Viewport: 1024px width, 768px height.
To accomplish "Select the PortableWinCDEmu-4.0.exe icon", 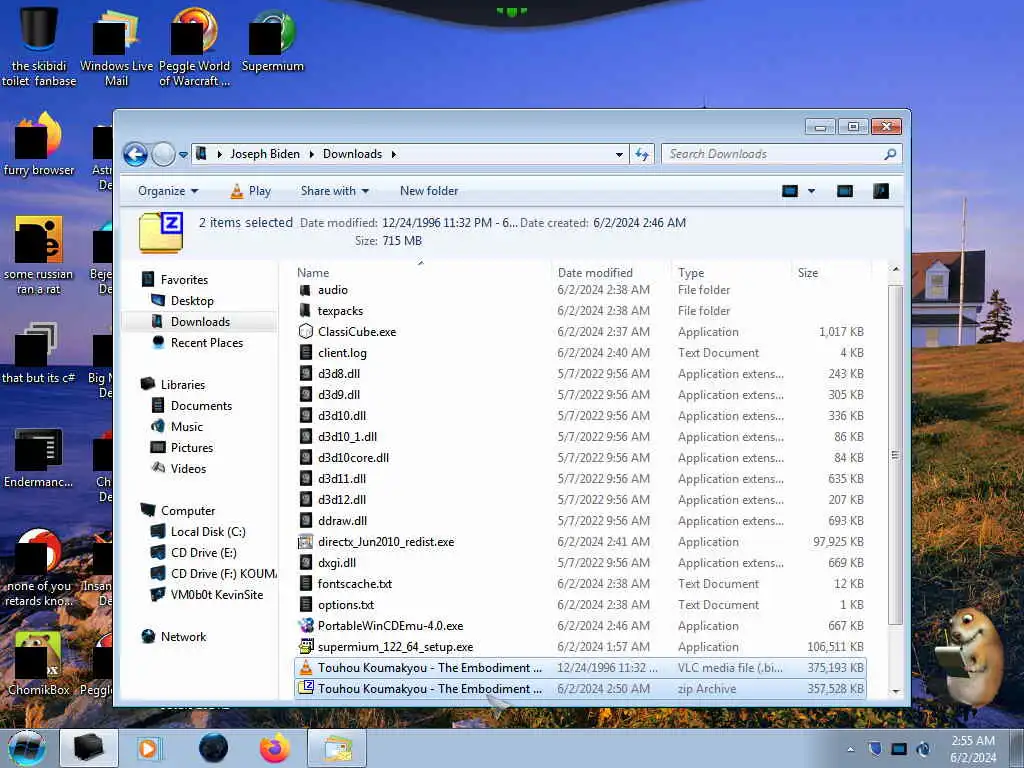I will 306,626.
